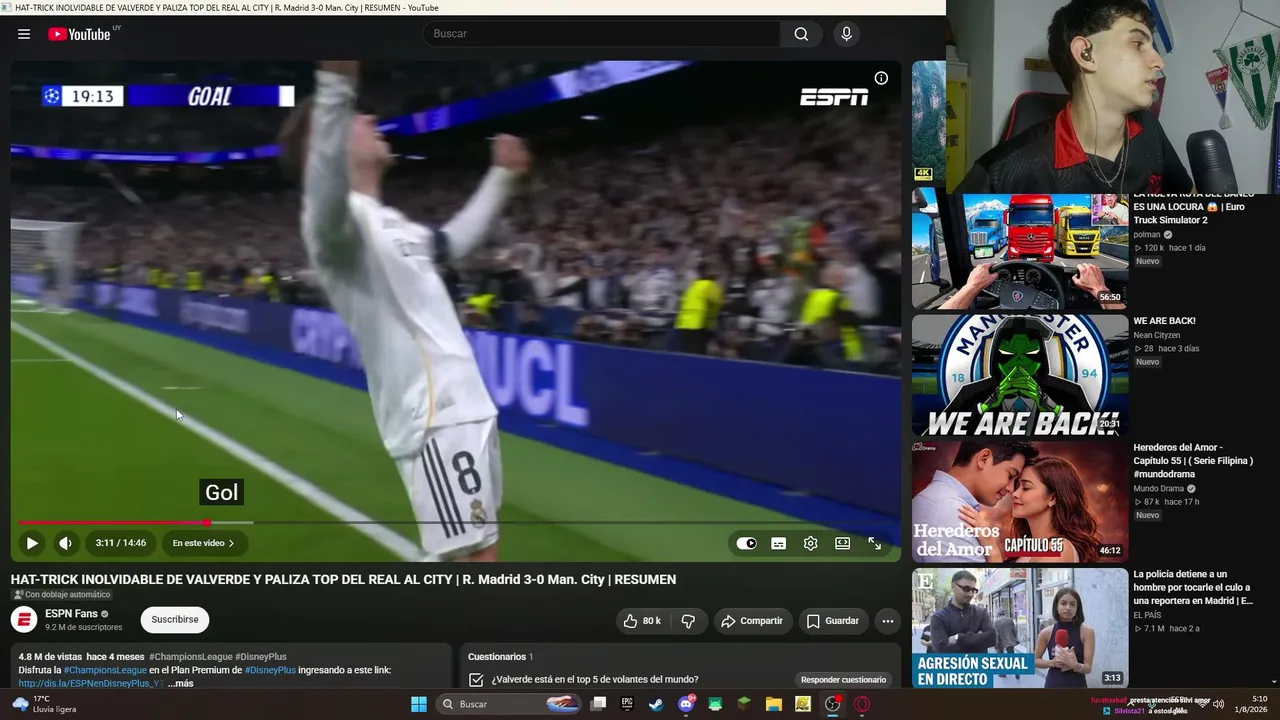
Task: Open the #DisneyPlus hashtag above description
Action: [x=260, y=657]
